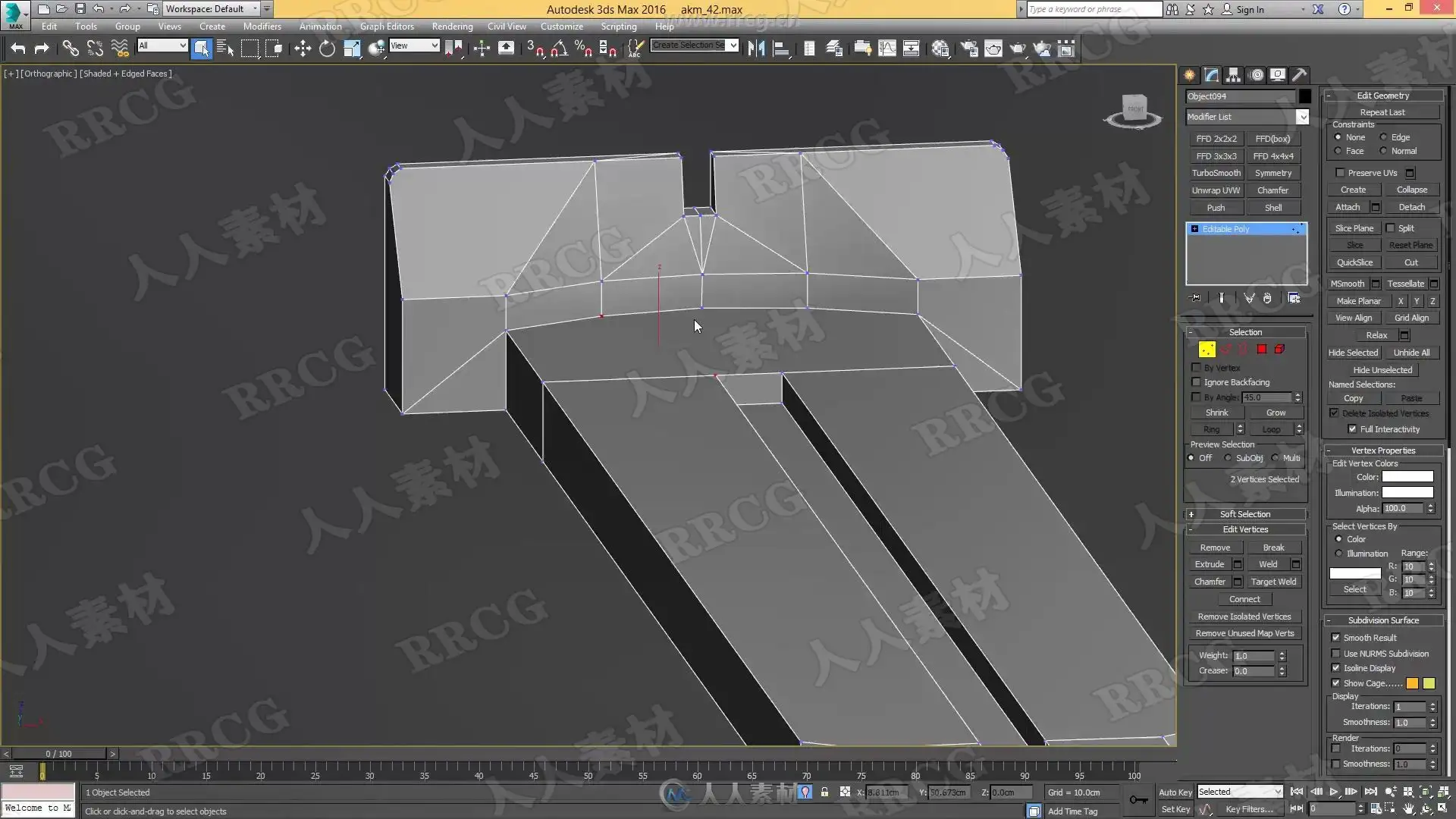Click the Target Weld button
This screenshot has width=1456, height=819.
click(x=1273, y=582)
